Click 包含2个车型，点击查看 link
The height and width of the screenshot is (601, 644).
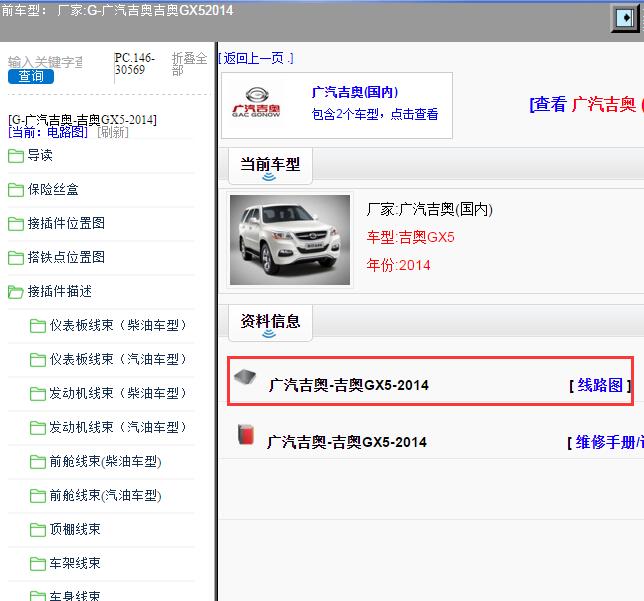[375, 114]
